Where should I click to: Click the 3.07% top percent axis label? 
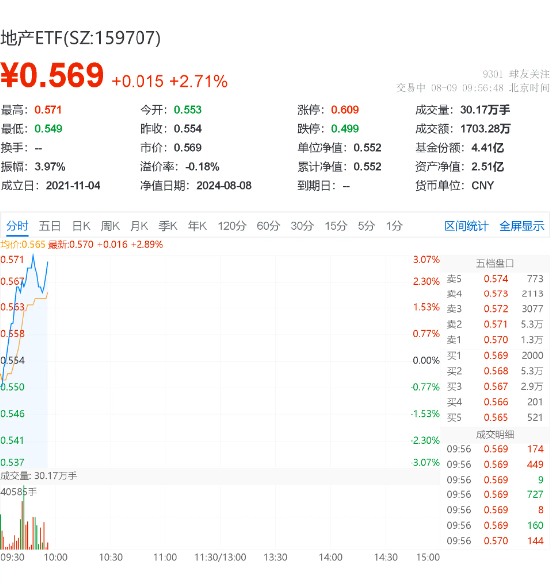tap(426, 260)
